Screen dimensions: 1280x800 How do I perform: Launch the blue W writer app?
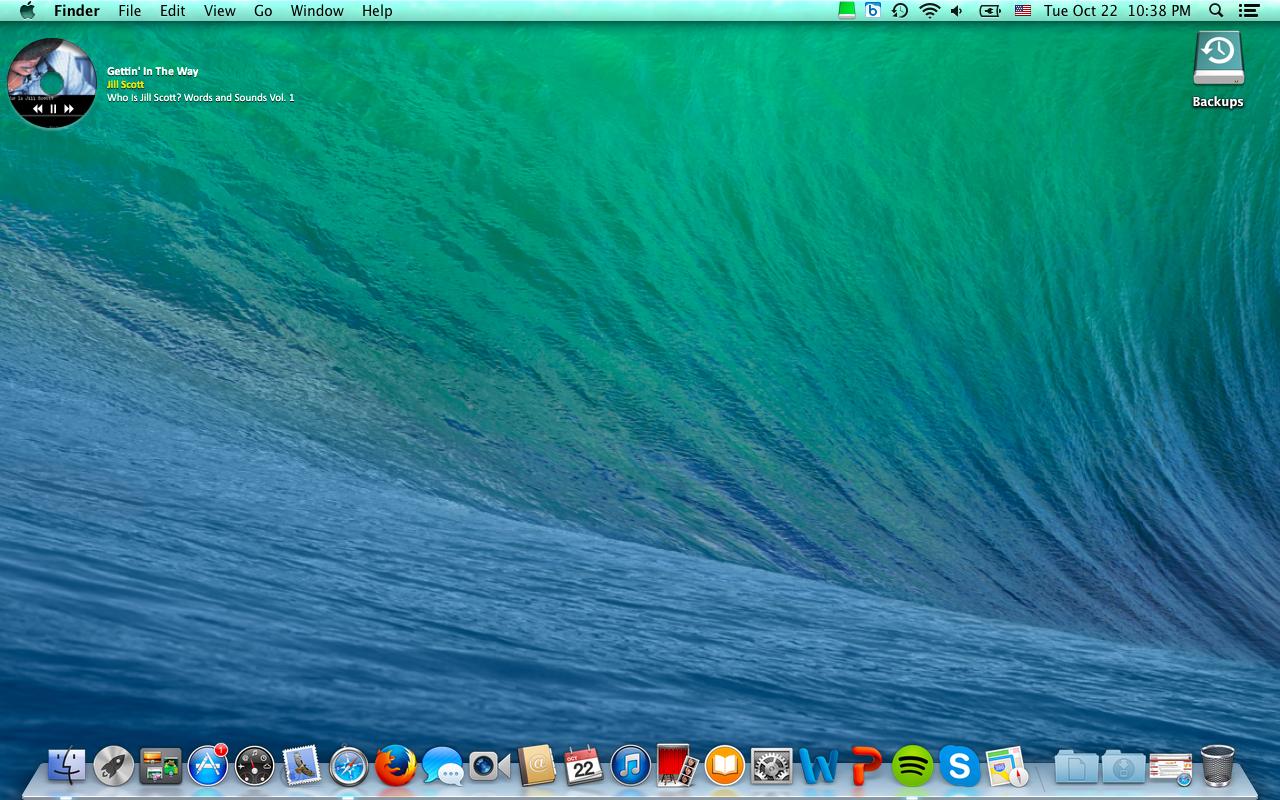click(818, 767)
